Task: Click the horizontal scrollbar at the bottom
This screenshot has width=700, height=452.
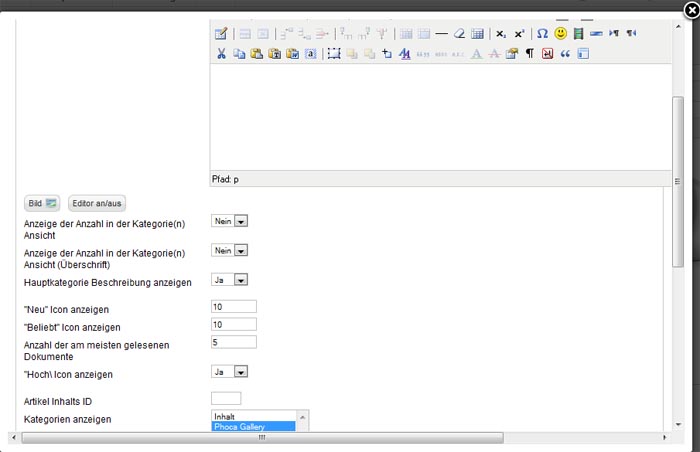Action: [262, 438]
